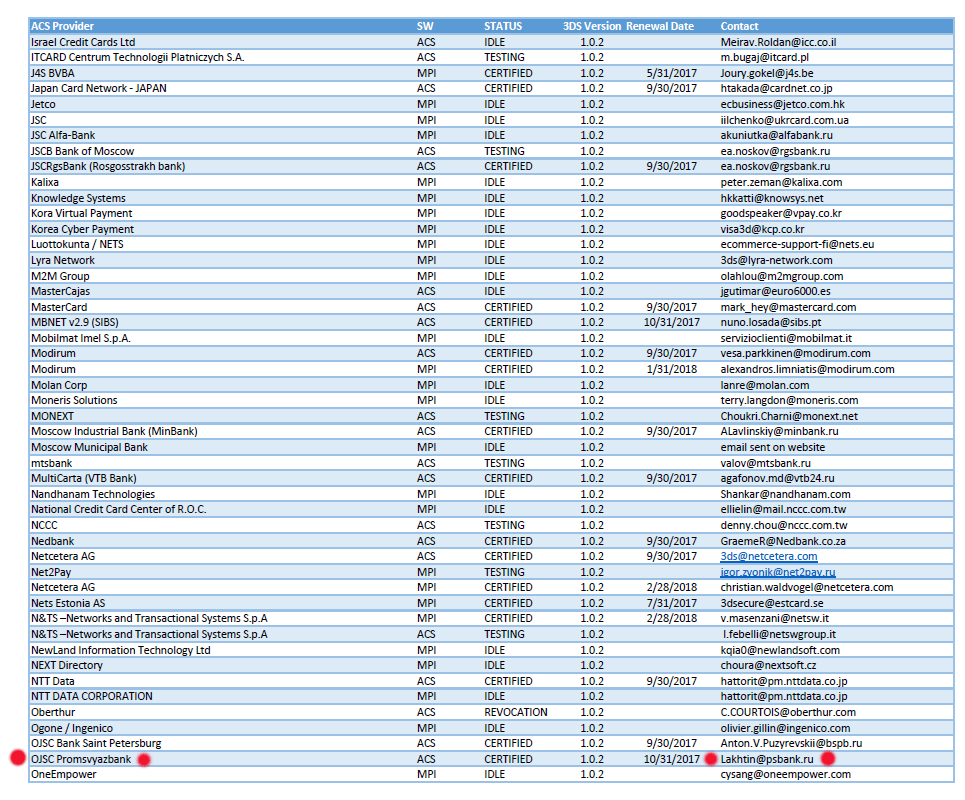Click the 7/31/2017 renewal date
965x800 pixels.
pyautogui.click(x=671, y=603)
